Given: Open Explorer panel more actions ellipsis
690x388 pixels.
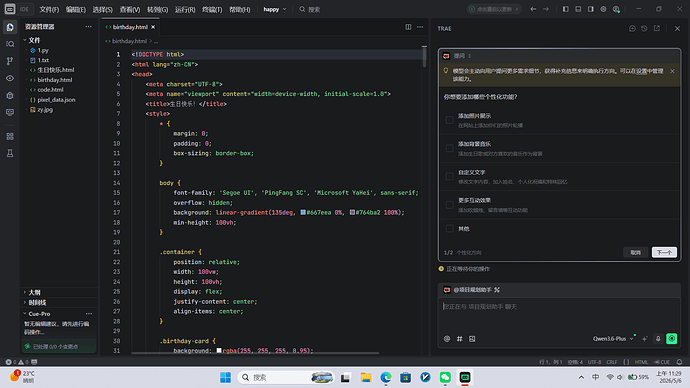Looking at the screenshot, I should point(88,27).
